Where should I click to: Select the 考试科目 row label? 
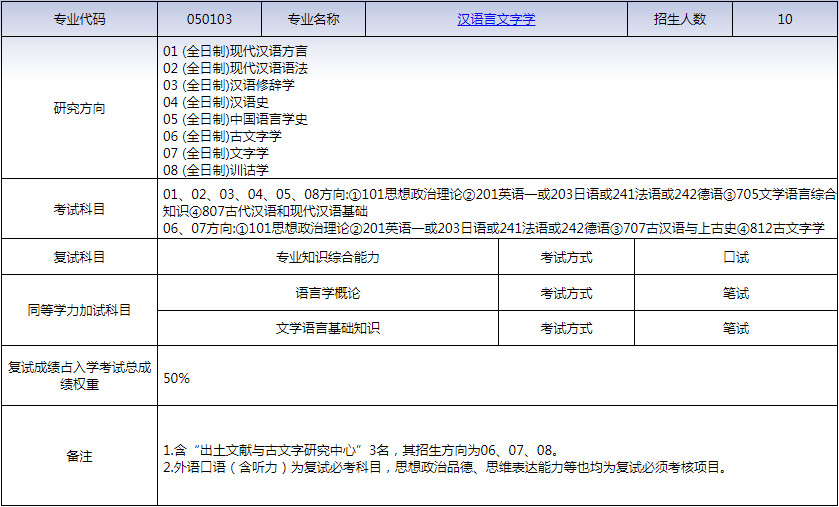(x=79, y=209)
